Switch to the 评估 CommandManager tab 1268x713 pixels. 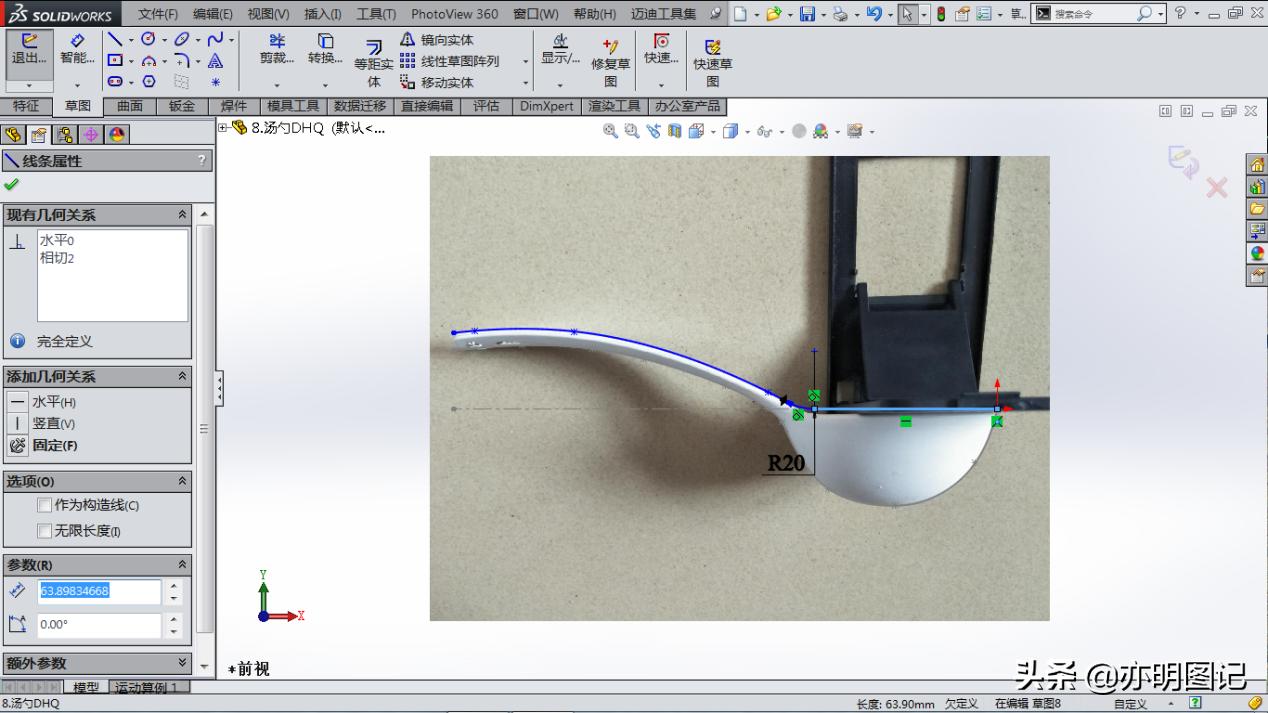(x=487, y=106)
